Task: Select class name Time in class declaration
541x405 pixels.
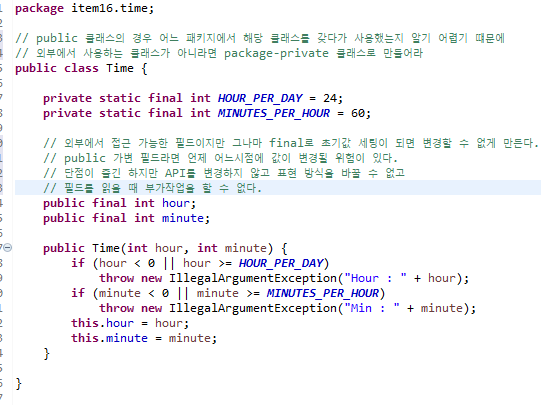Action: [120, 68]
